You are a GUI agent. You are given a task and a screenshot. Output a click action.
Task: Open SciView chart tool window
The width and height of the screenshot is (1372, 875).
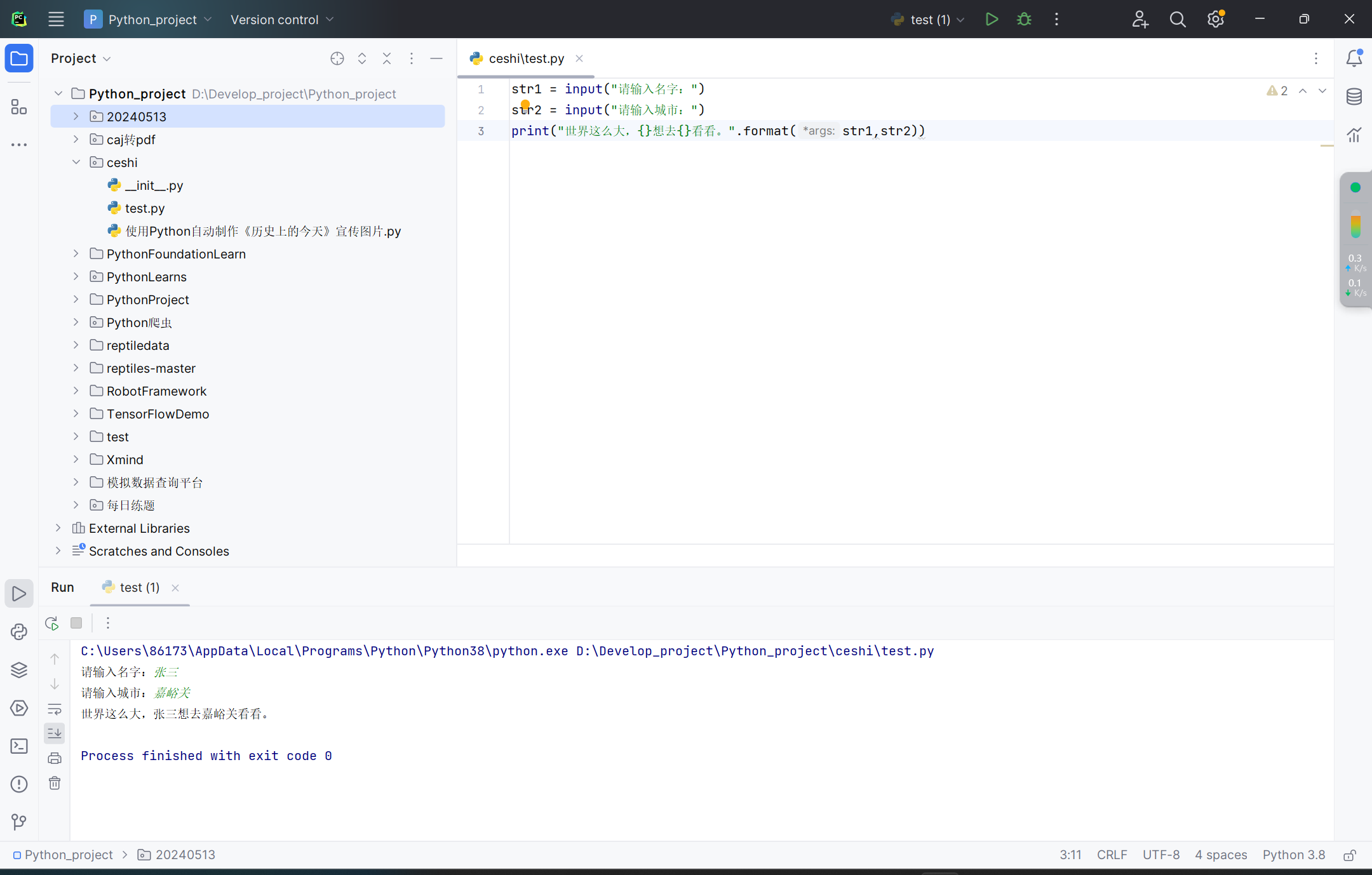coord(1354,135)
